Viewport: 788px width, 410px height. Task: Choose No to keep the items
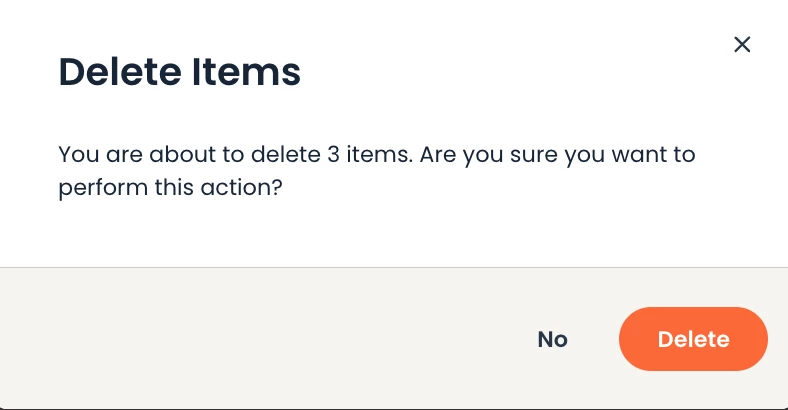[552, 339]
